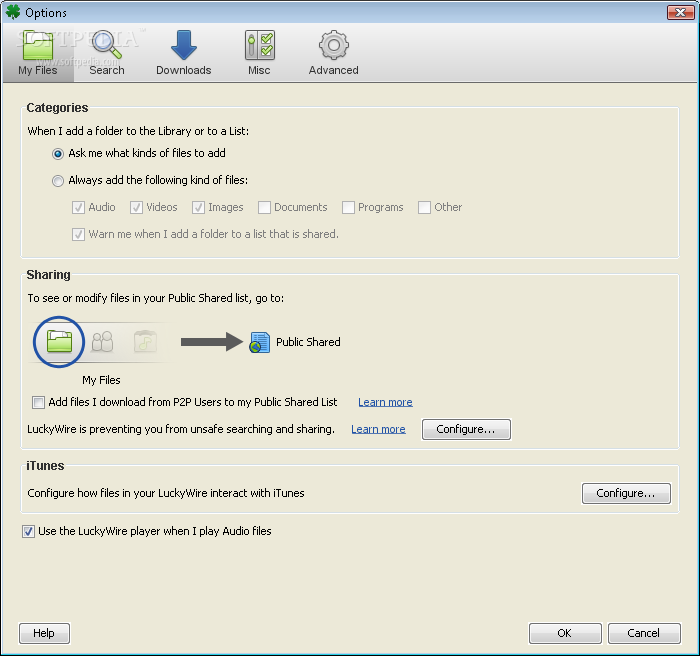This screenshot has width=700, height=656.
Task: Click the 'Public Shared' label text
Action: (308, 342)
